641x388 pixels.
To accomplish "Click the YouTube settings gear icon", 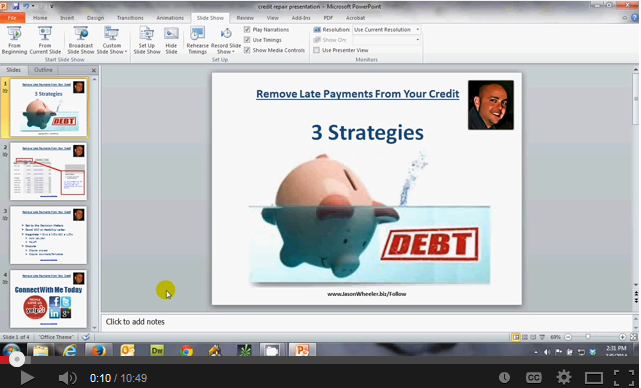I will 564,377.
